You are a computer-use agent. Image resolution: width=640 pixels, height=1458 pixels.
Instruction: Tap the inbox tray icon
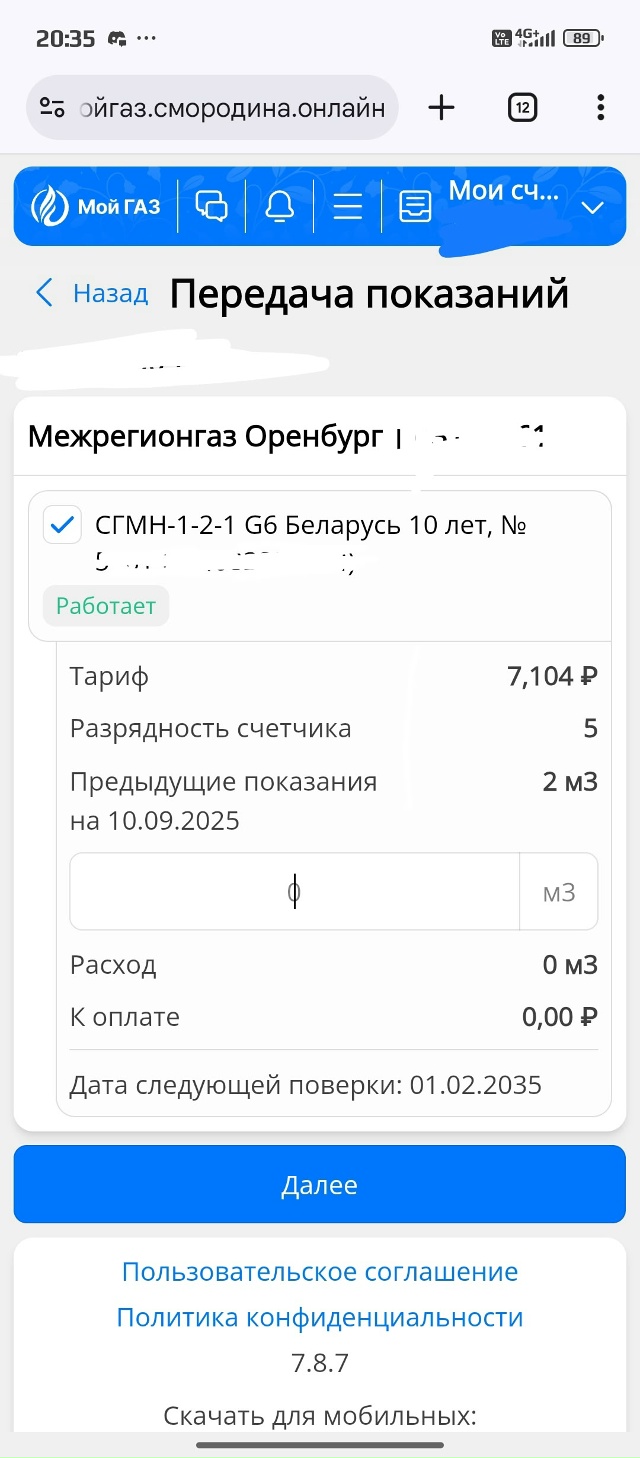point(415,207)
